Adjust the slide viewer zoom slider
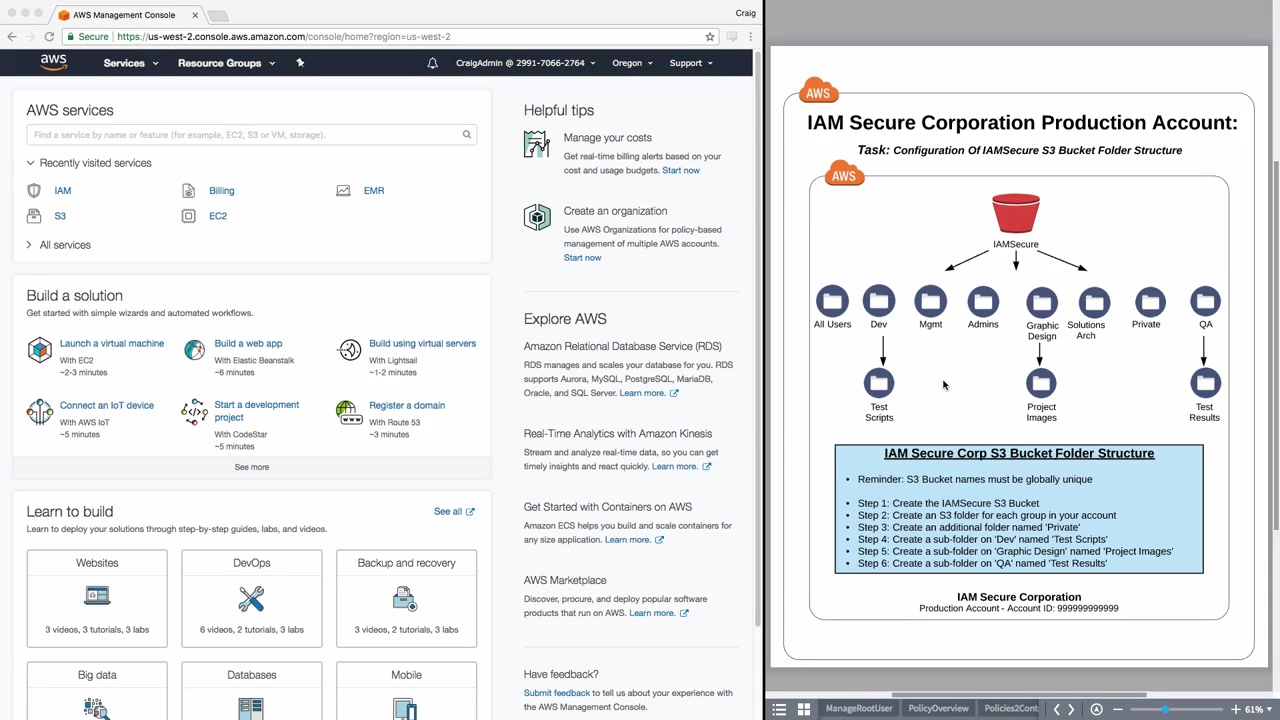Image resolution: width=1280 pixels, height=720 pixels. coord(1165,709)
